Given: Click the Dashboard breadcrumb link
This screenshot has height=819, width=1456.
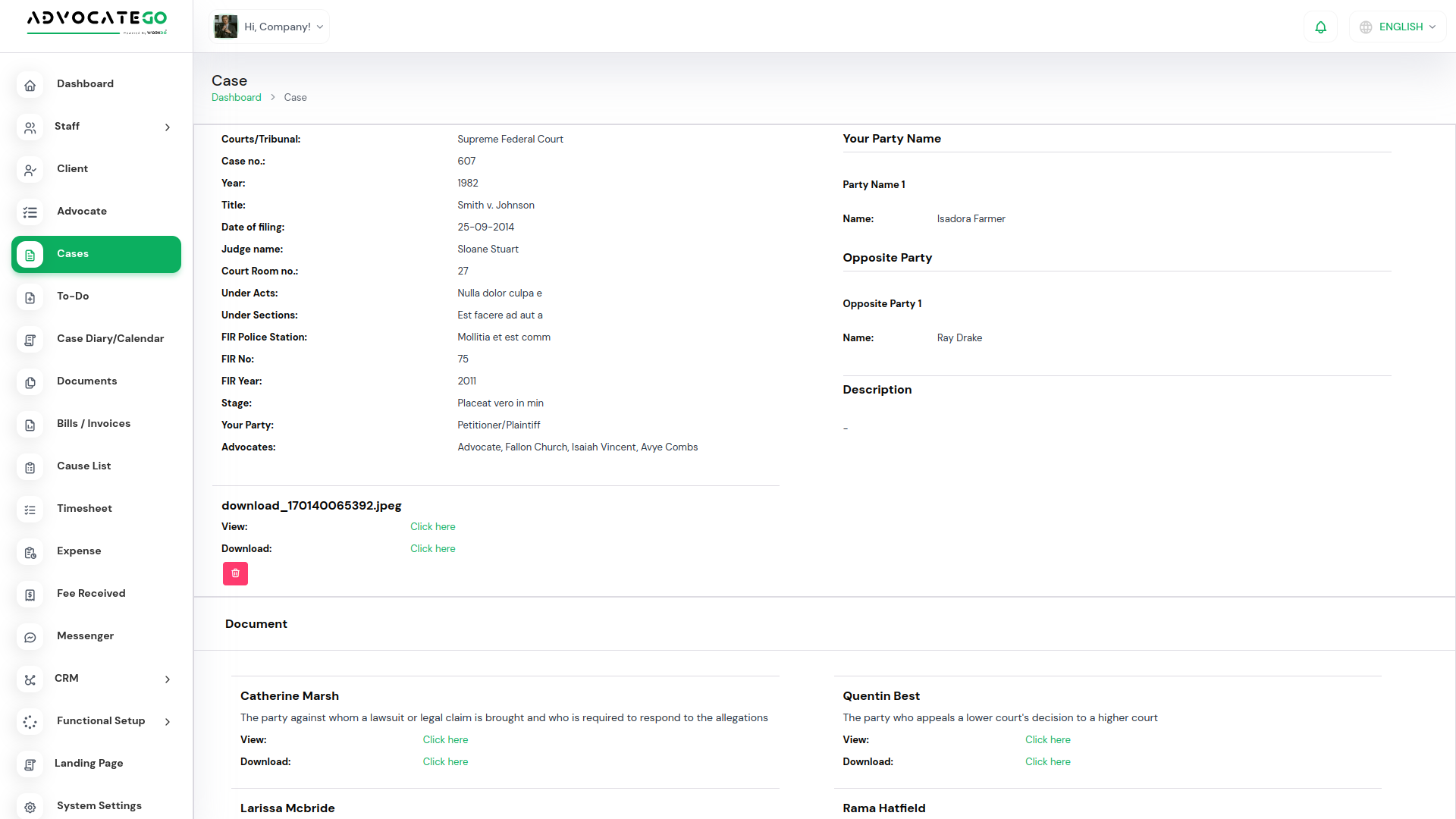Looking at the screenshot, I should pos(236,98).
